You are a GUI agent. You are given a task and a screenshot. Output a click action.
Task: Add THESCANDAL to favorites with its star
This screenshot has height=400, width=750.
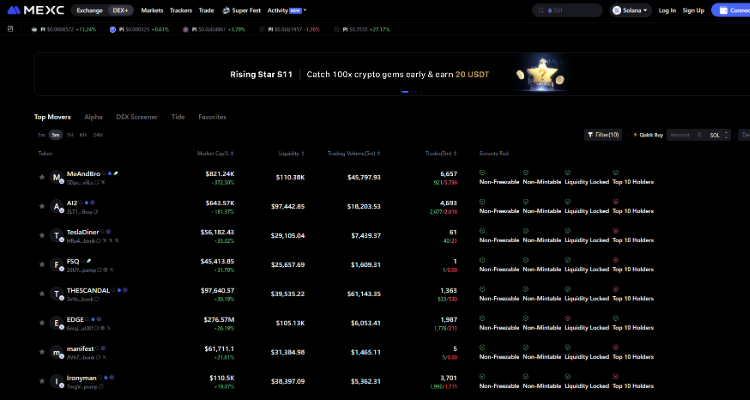pyautogui.click(x=42, y=294)
